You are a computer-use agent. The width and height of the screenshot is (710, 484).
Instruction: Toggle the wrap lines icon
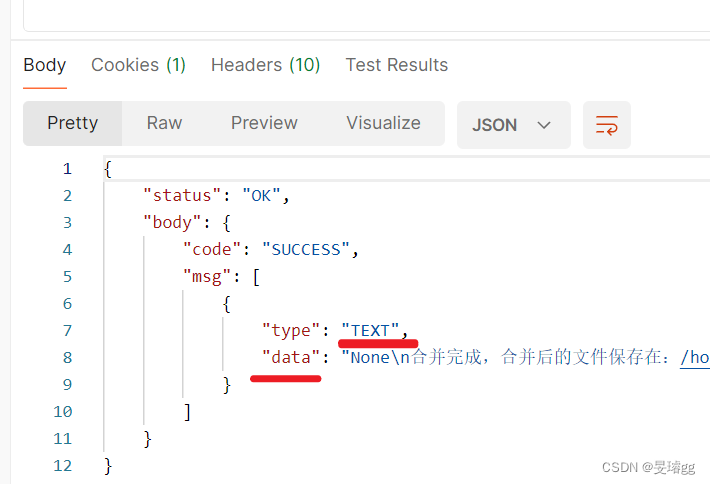coord(607,125)
